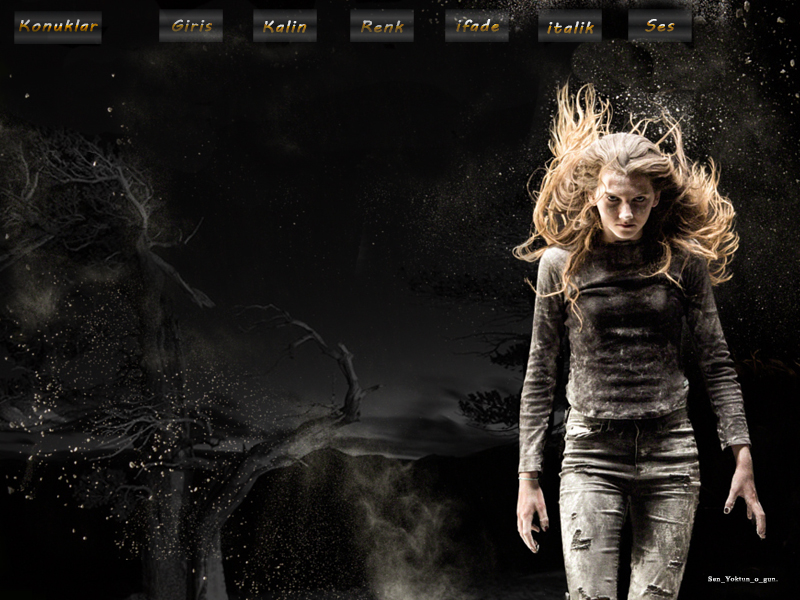Click the rising mist near the ground
The width and height of the screenshot is (800, 600).
point(400,520)
